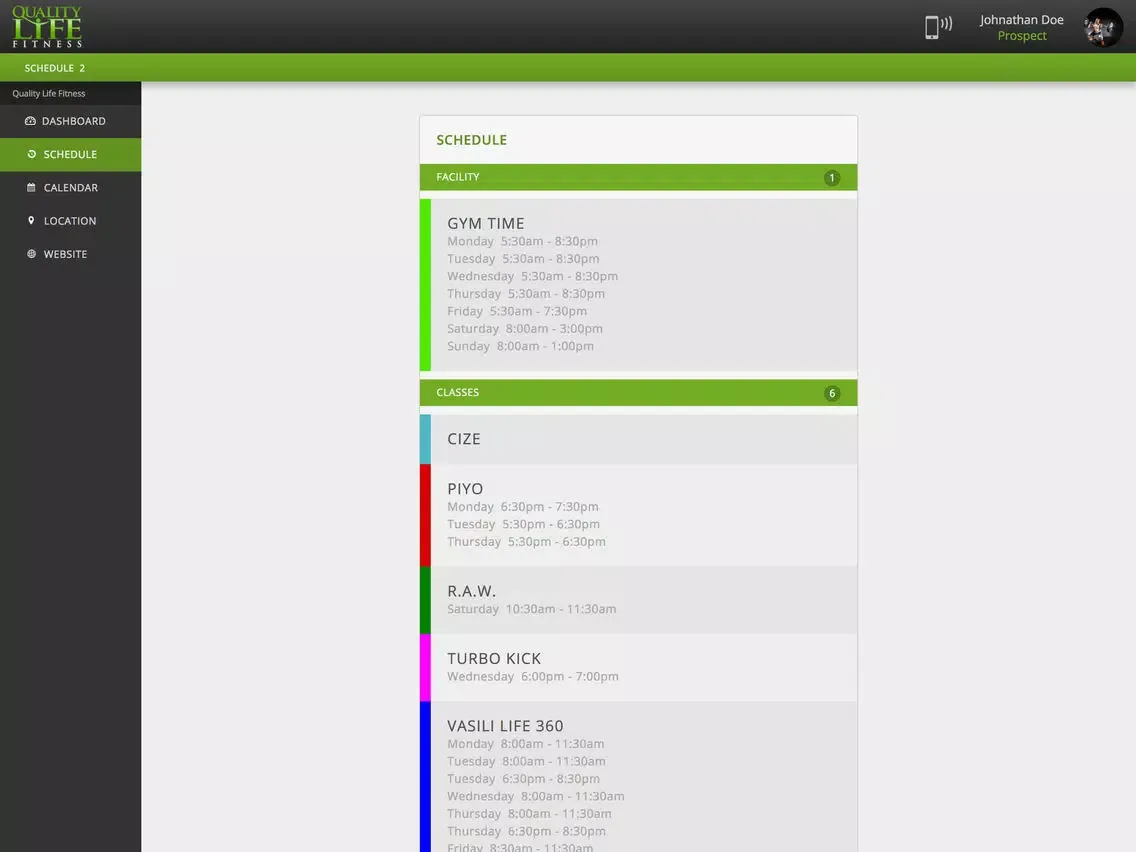The width and height of the screenshot is (1136, 852).
Task: Click the dark green R.A.W. color bar
Action: [x=425, y=600]
